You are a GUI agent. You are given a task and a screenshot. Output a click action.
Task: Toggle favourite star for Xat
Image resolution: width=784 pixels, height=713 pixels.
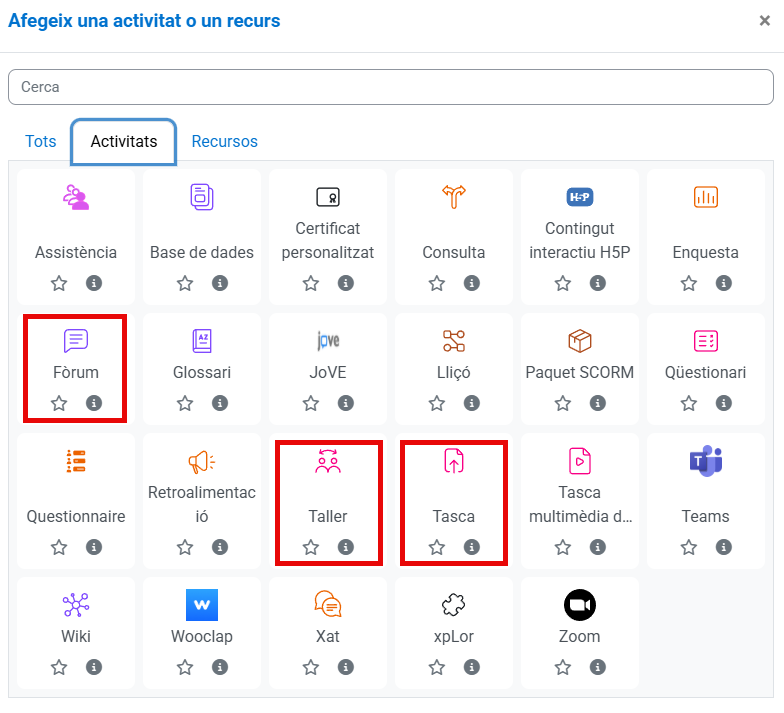pos(311,667)
